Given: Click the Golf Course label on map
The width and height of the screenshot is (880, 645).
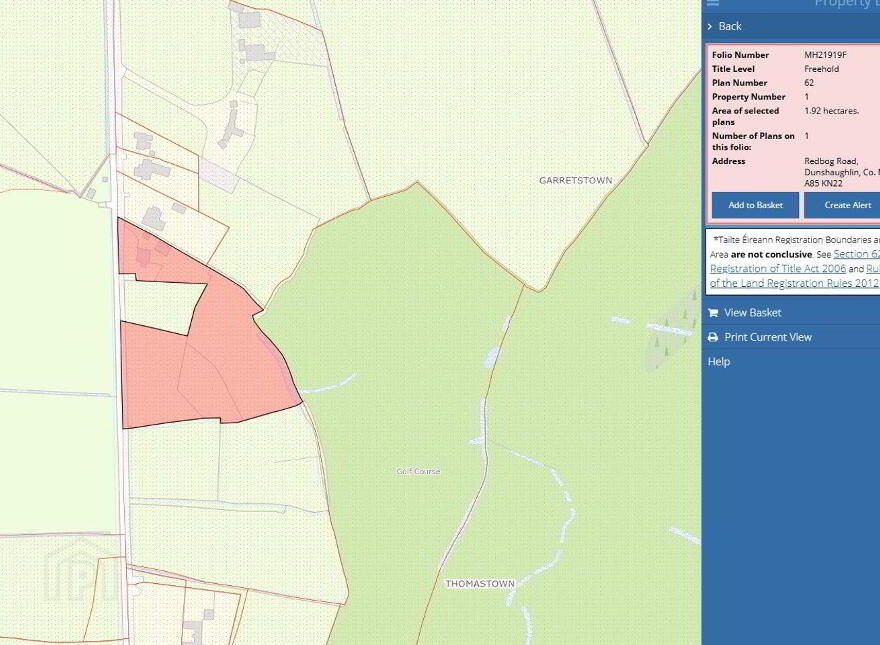Looking at the screenshot, I should (x=418, y=472).
